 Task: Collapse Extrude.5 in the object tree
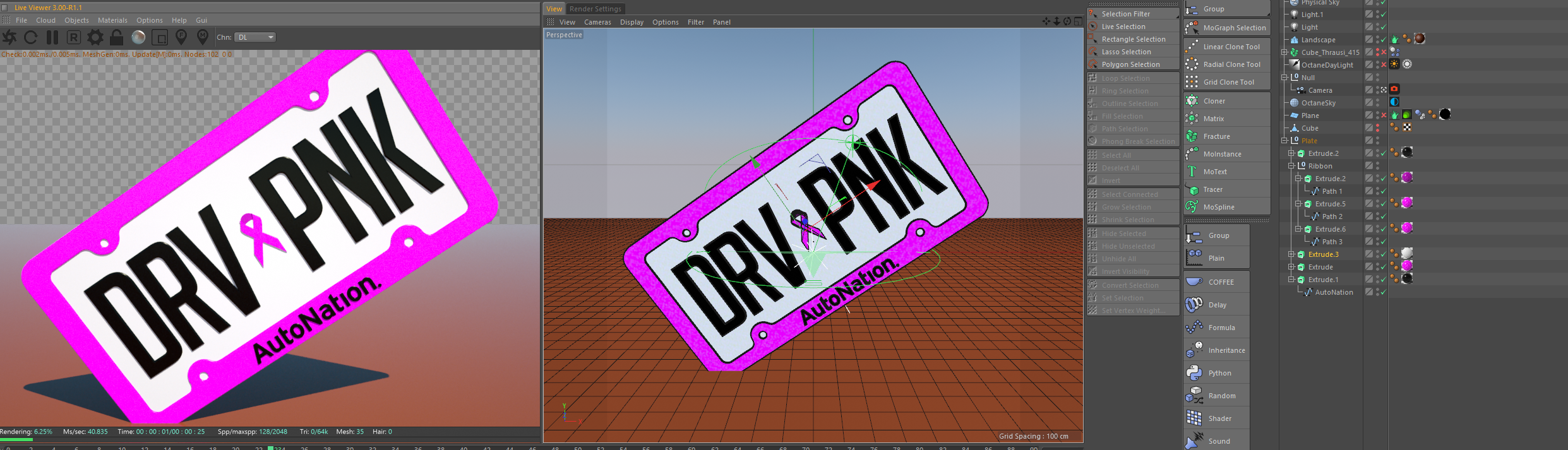coord(1298,204)
